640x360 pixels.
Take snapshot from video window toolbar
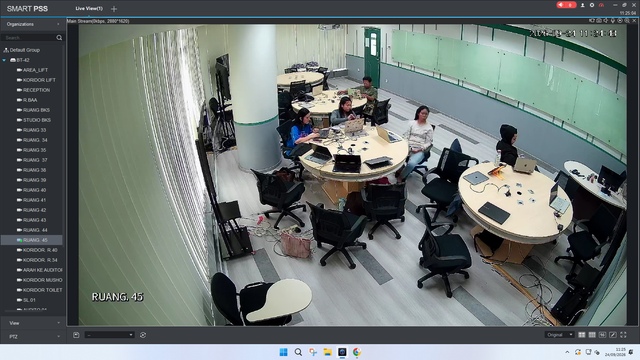tap(599, 21)
